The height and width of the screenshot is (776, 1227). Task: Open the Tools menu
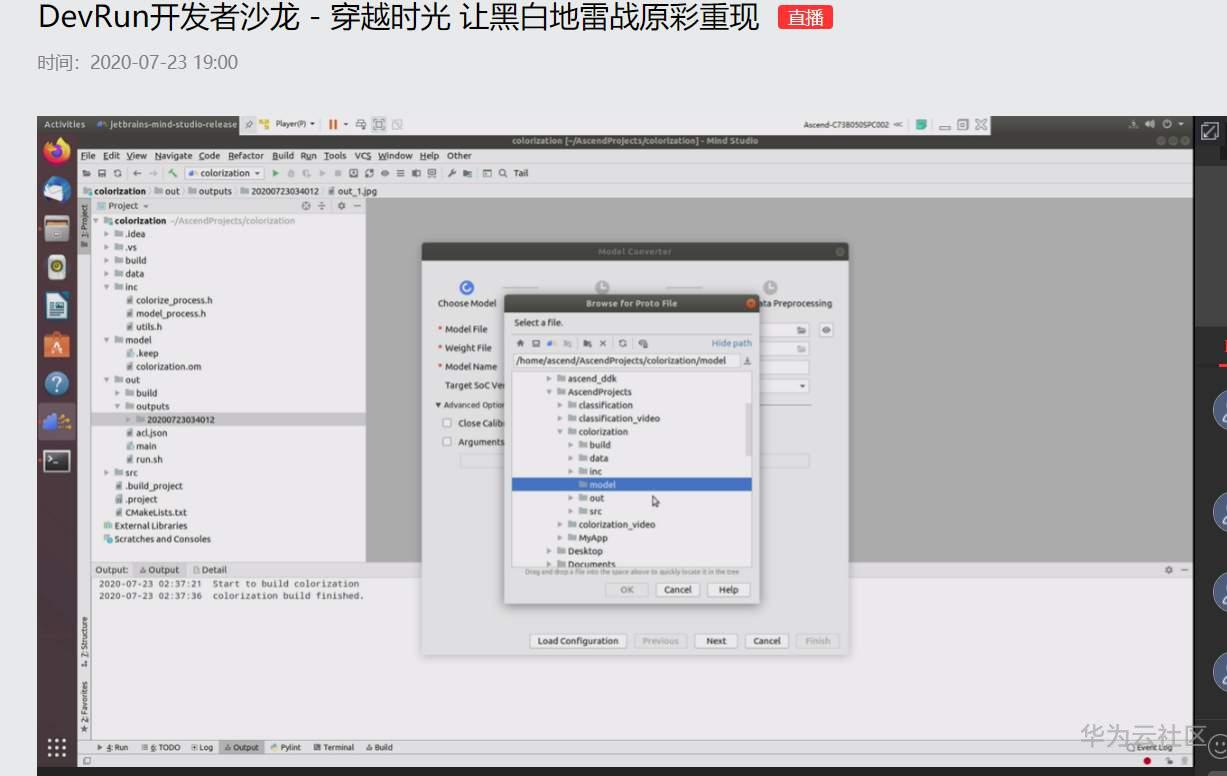tap(335, 156)
